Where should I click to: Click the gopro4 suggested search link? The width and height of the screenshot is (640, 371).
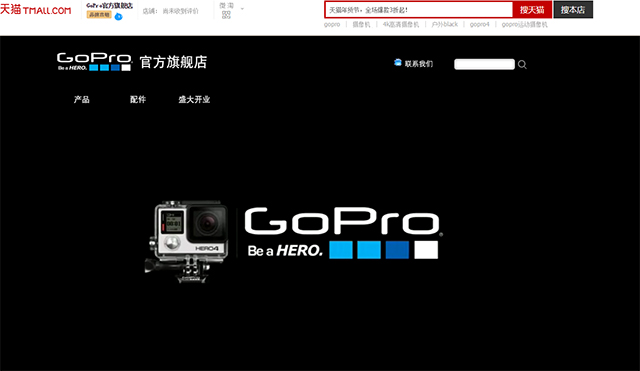point(480,24)
